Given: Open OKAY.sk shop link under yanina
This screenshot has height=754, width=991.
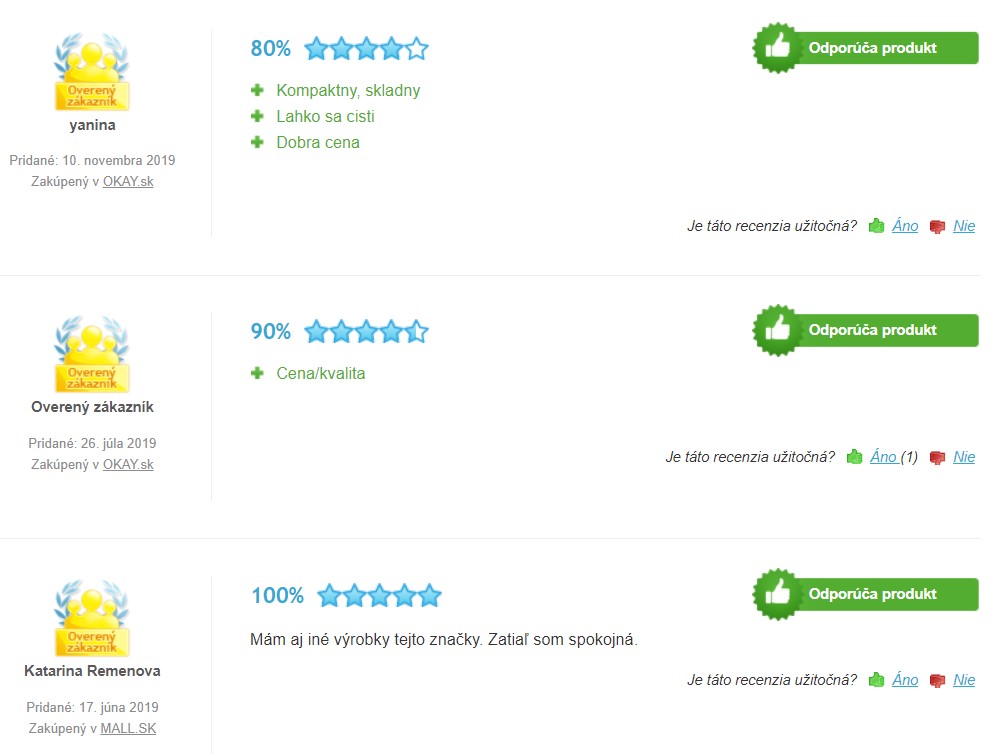Looking at the screenshot, I should (128, 181).
